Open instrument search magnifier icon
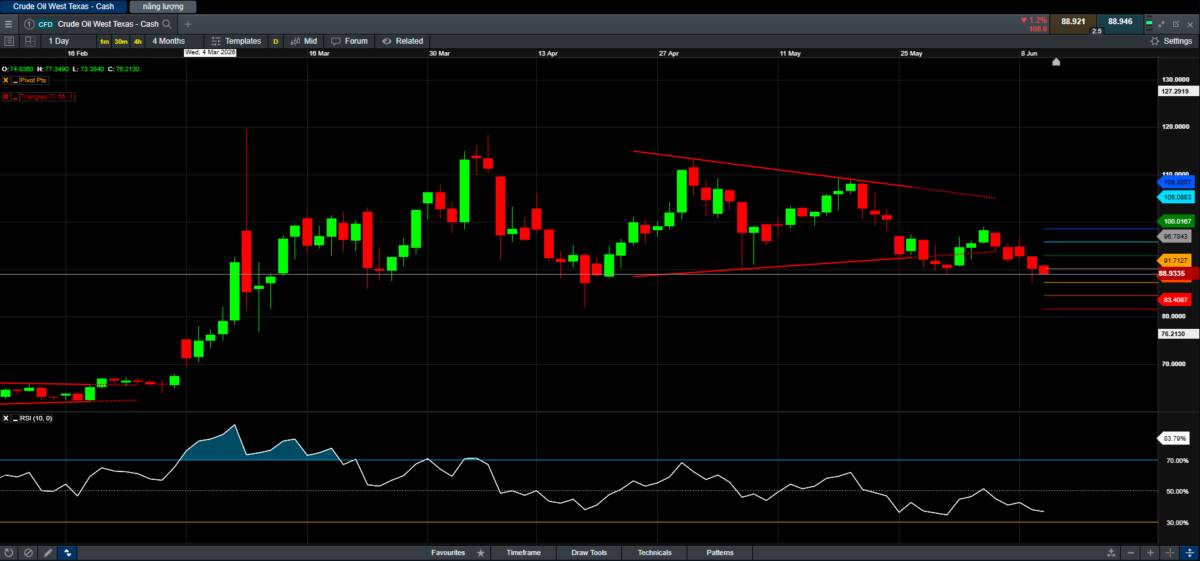The image size is (1200, 561). click(165, 23)
